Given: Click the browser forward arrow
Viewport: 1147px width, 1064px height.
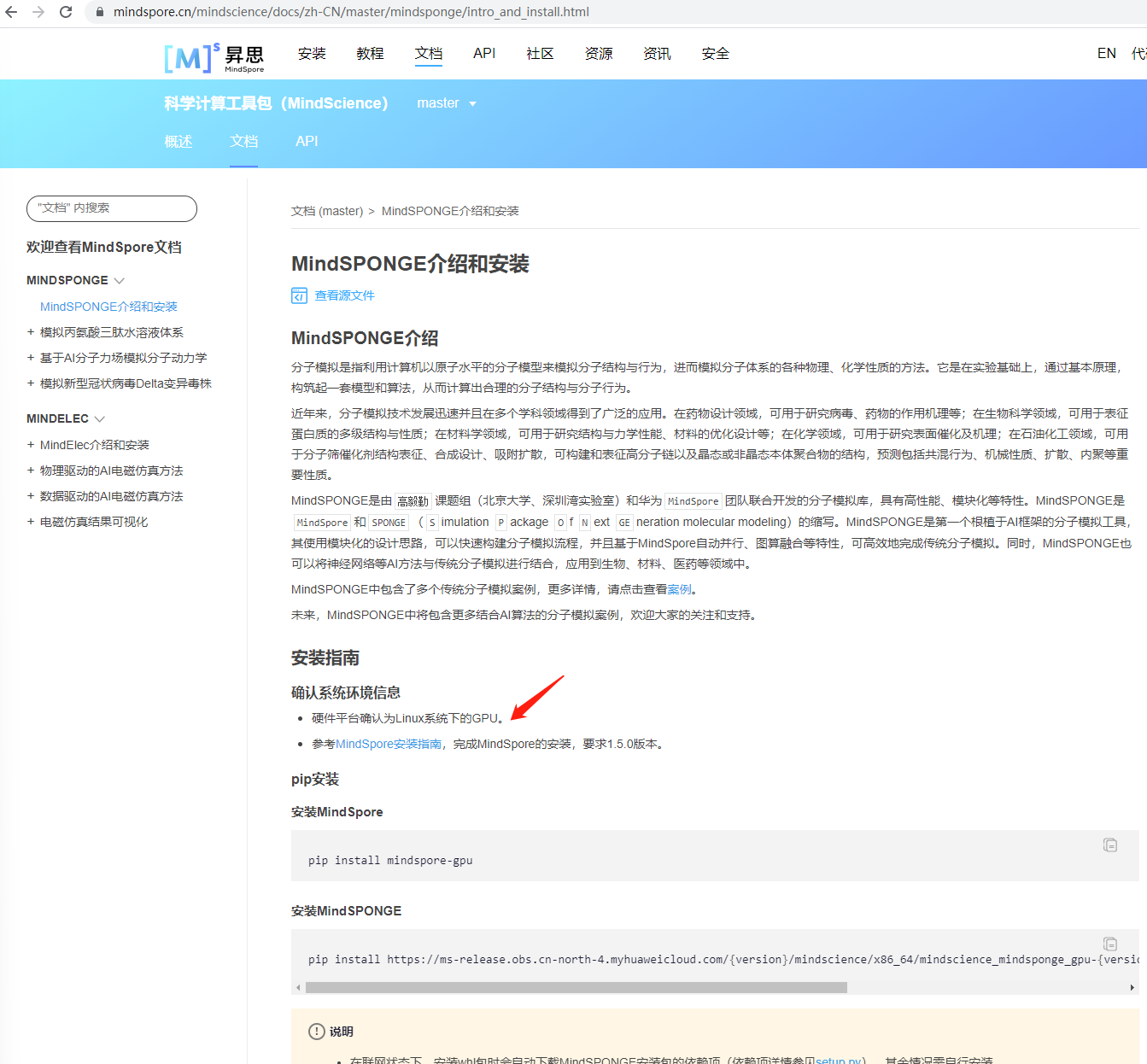Looking at the screenshot, I should pyautogui.click(x=38, y=12).
